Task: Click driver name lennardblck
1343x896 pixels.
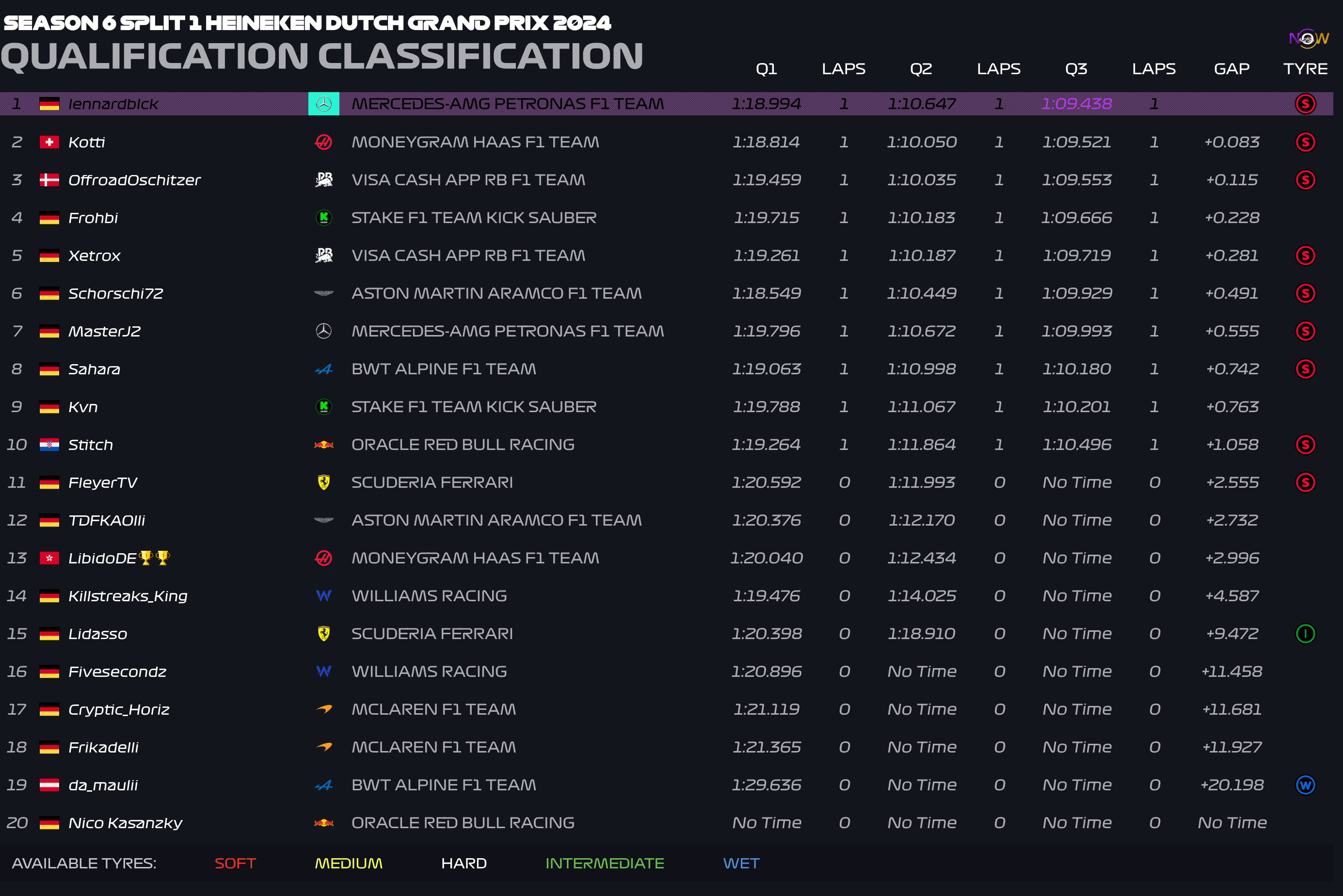Action: coord(113,104)
